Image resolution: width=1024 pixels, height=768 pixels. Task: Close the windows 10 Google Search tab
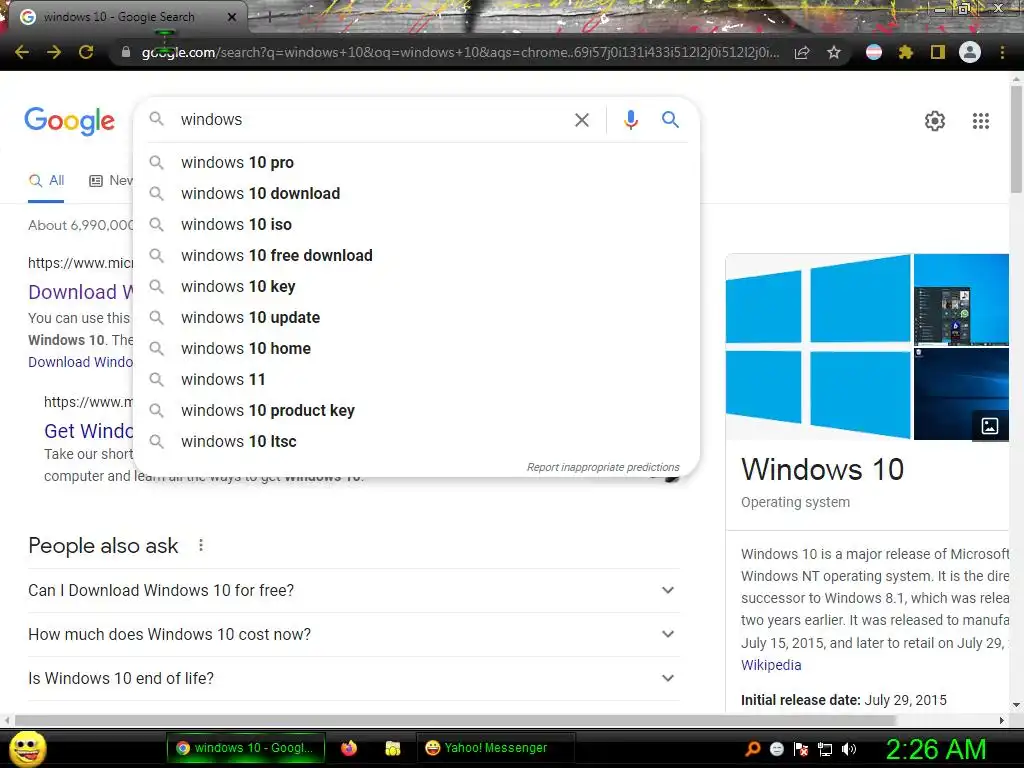[231, 18]
